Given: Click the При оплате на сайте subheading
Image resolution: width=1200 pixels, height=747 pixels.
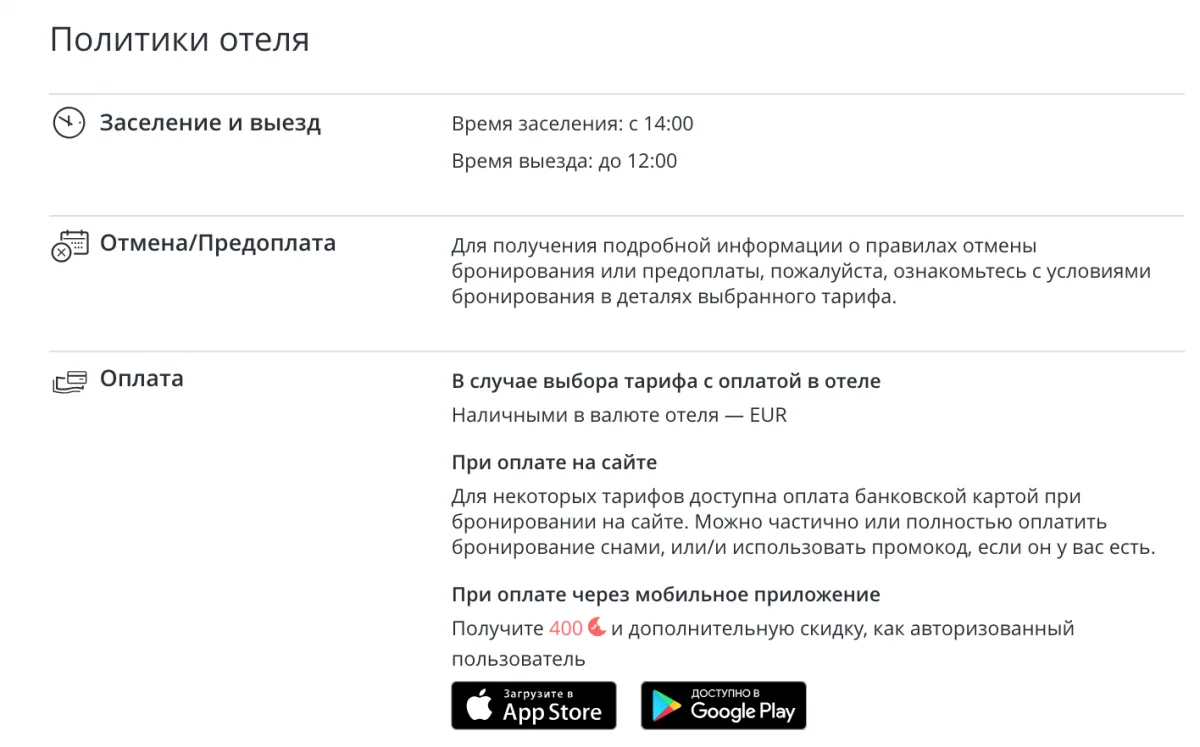Looking at the screenshot, I should click(554, 463).
